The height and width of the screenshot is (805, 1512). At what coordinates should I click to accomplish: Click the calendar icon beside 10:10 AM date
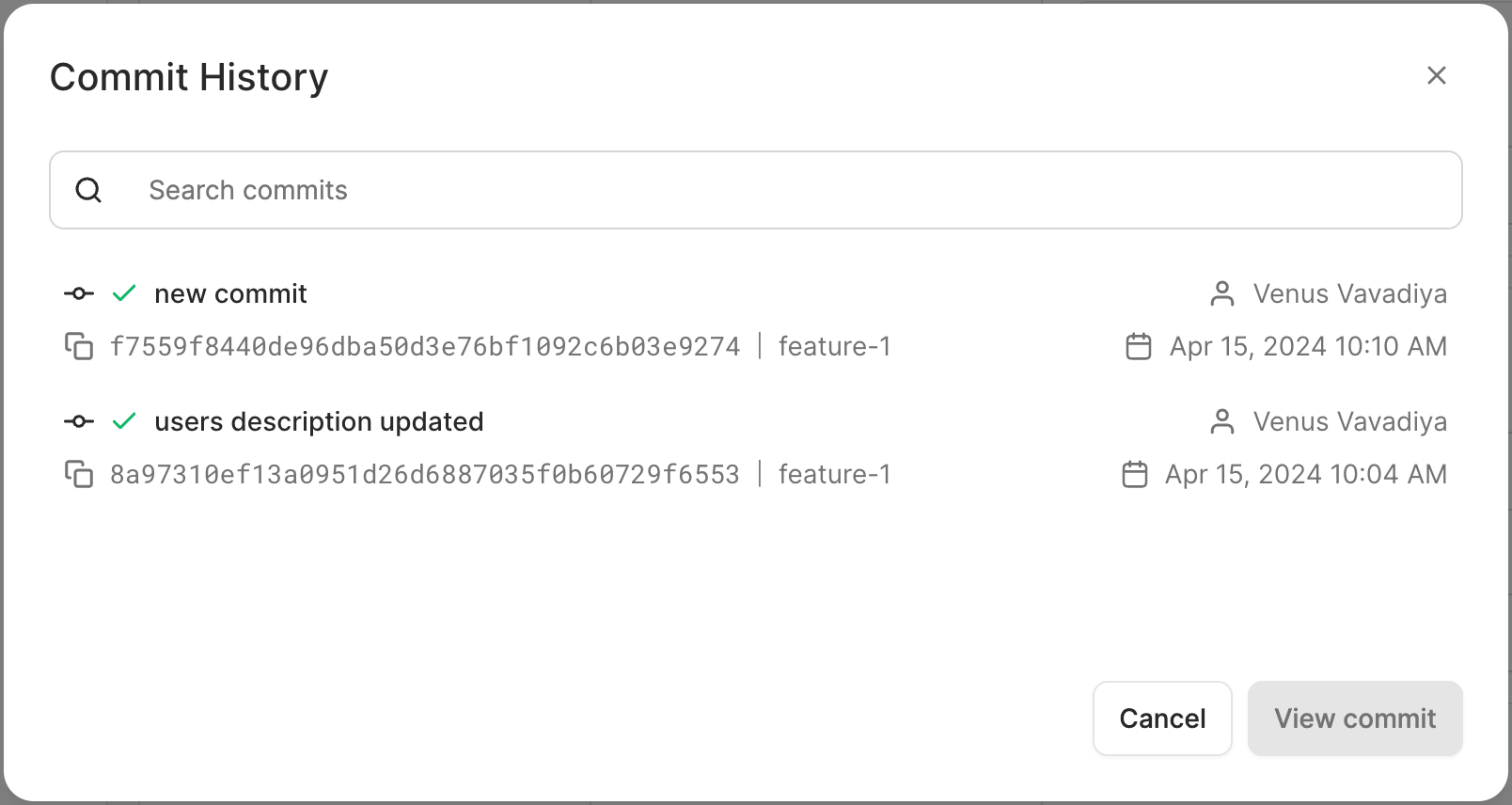1139,347
